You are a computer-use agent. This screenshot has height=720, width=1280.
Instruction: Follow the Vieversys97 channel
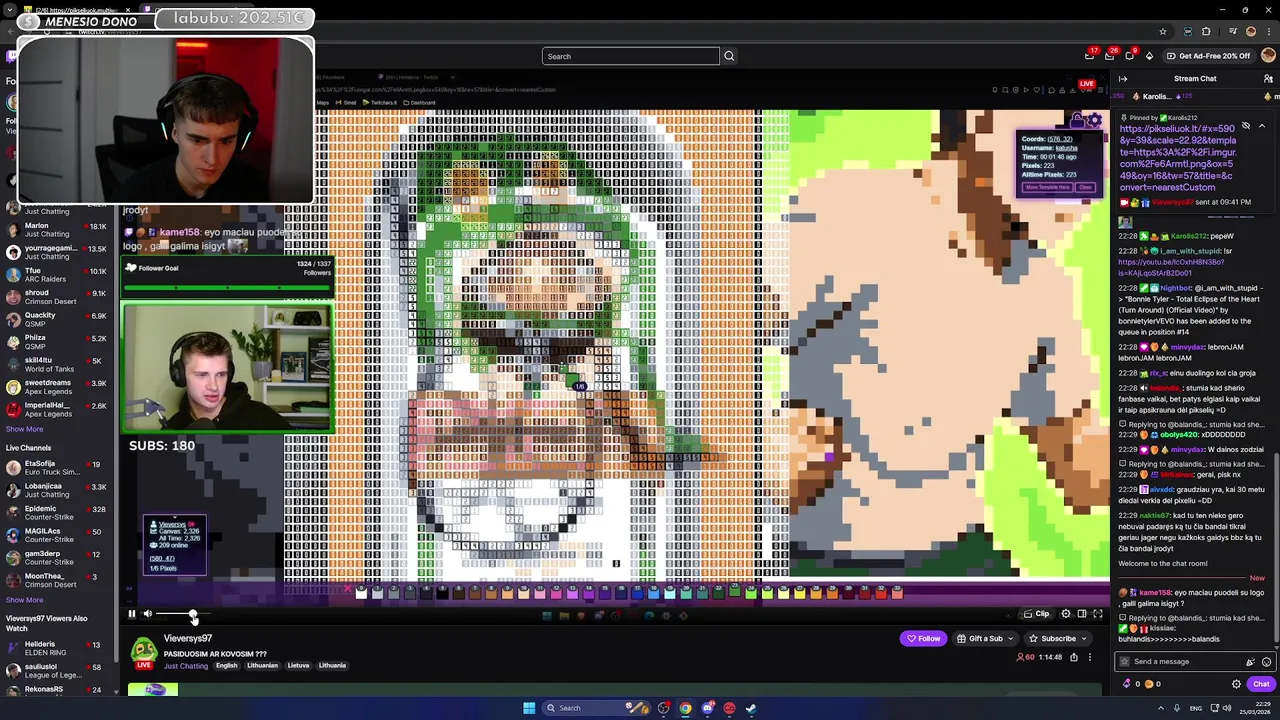(922, 638)
